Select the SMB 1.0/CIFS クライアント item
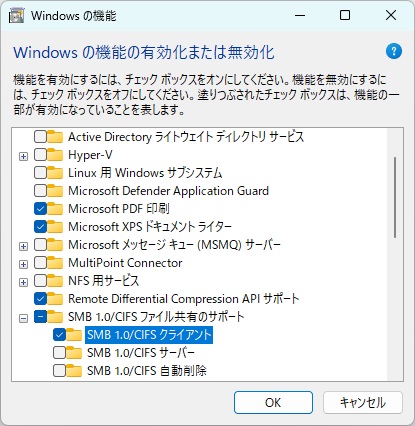This screenshot has width=415, height=426. pyautogui.click(x=149, y=335)
